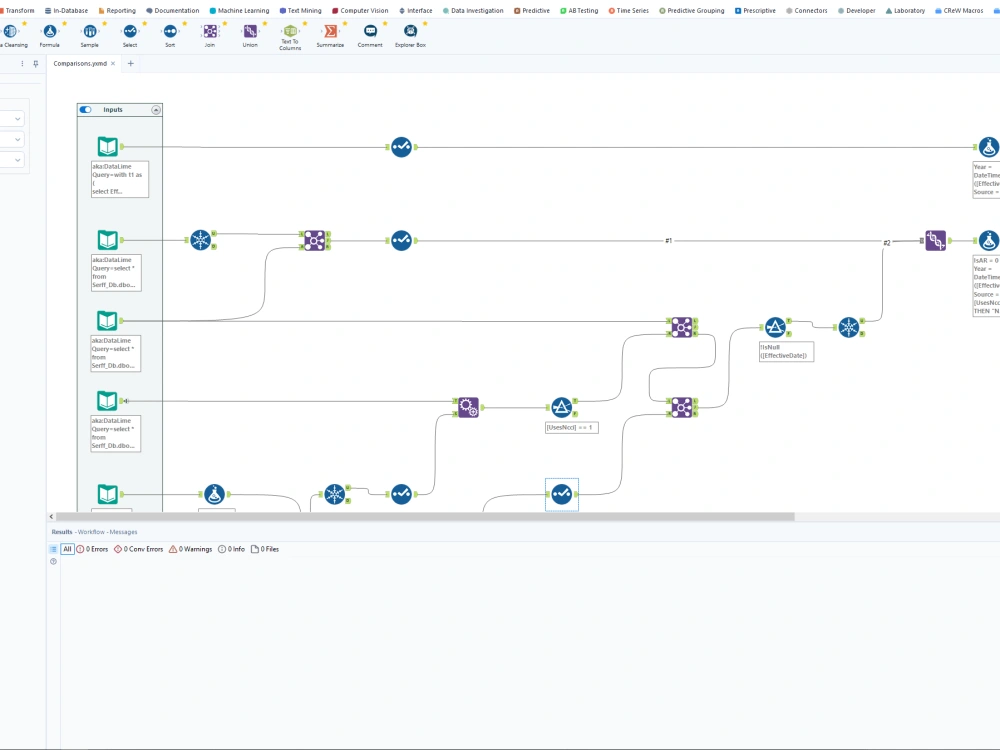Click the plus button to open new workflow
1000x750 pixels.
[x=130, y=62]
